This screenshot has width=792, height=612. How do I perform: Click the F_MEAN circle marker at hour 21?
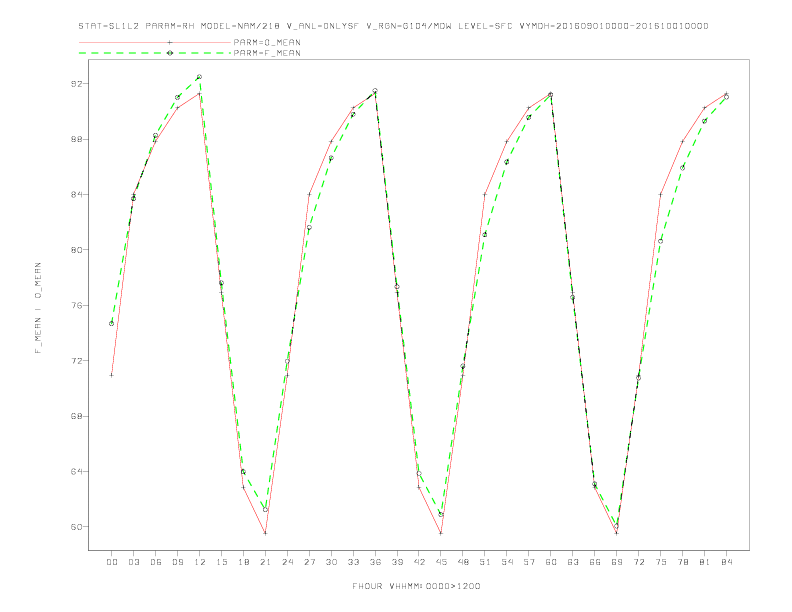[265, 510]
